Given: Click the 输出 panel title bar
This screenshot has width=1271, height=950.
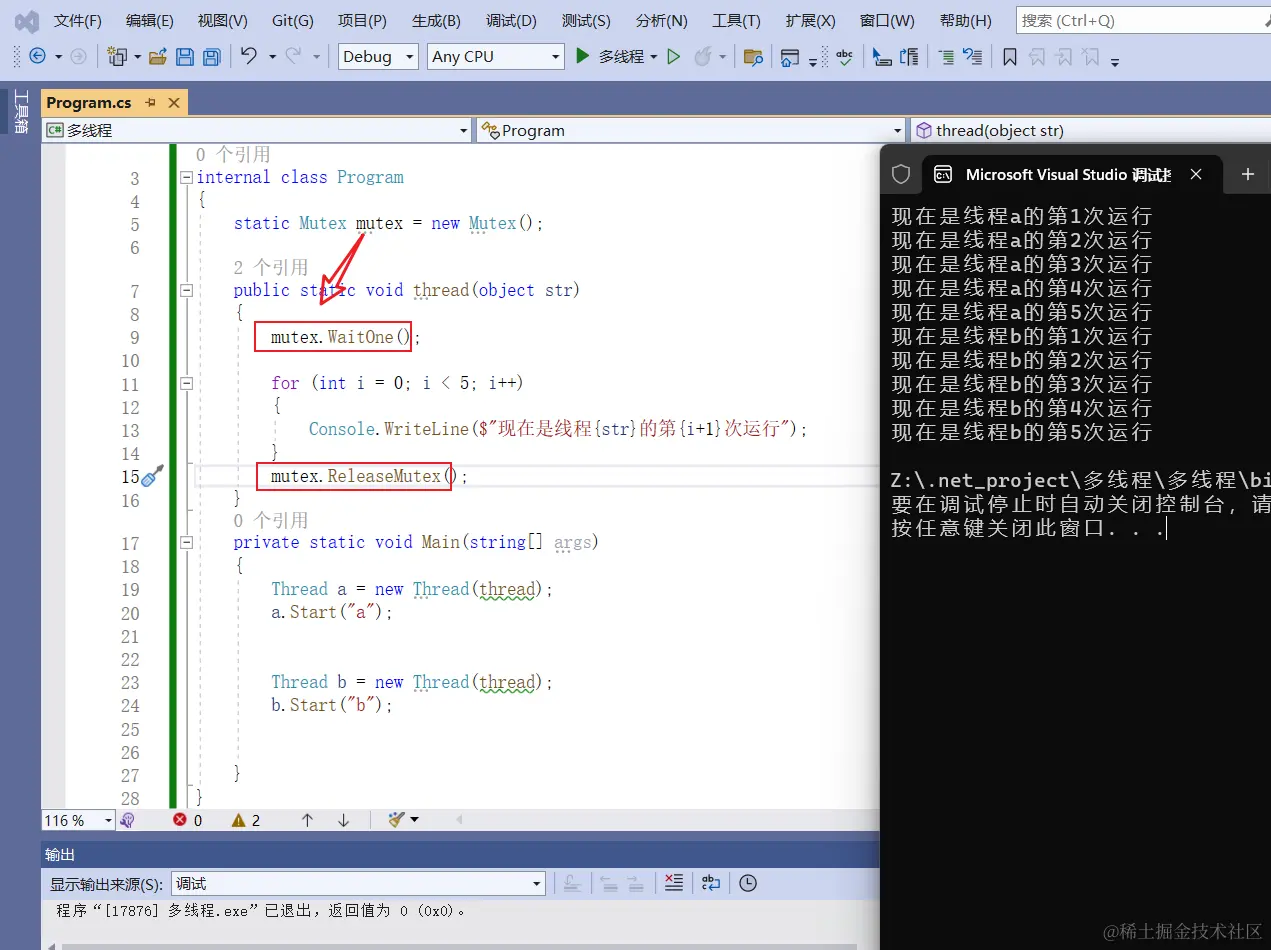Looking at the screenshot, I should pos(460,855).
